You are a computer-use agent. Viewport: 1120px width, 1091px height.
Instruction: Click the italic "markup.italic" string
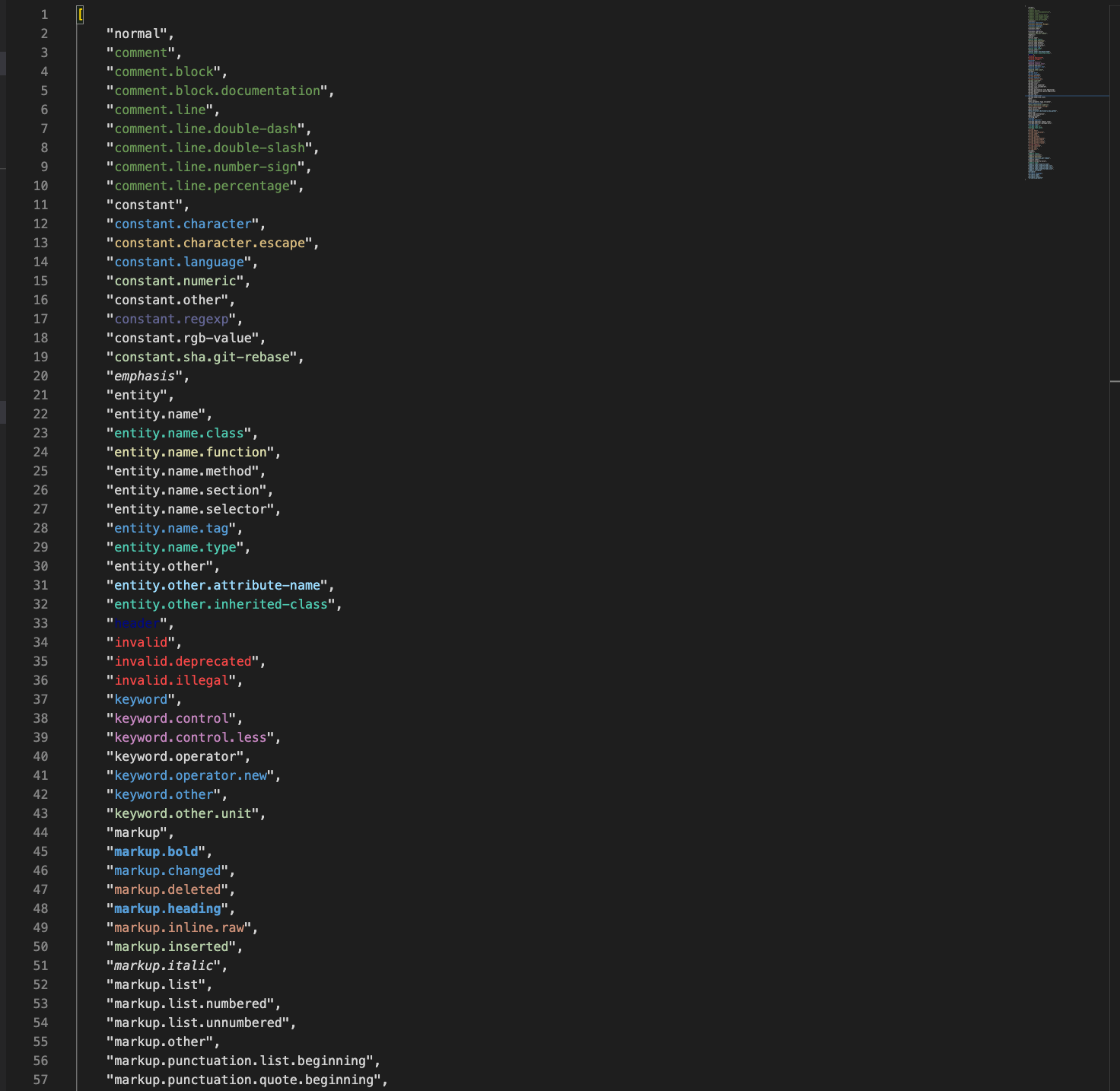(164, 965)
